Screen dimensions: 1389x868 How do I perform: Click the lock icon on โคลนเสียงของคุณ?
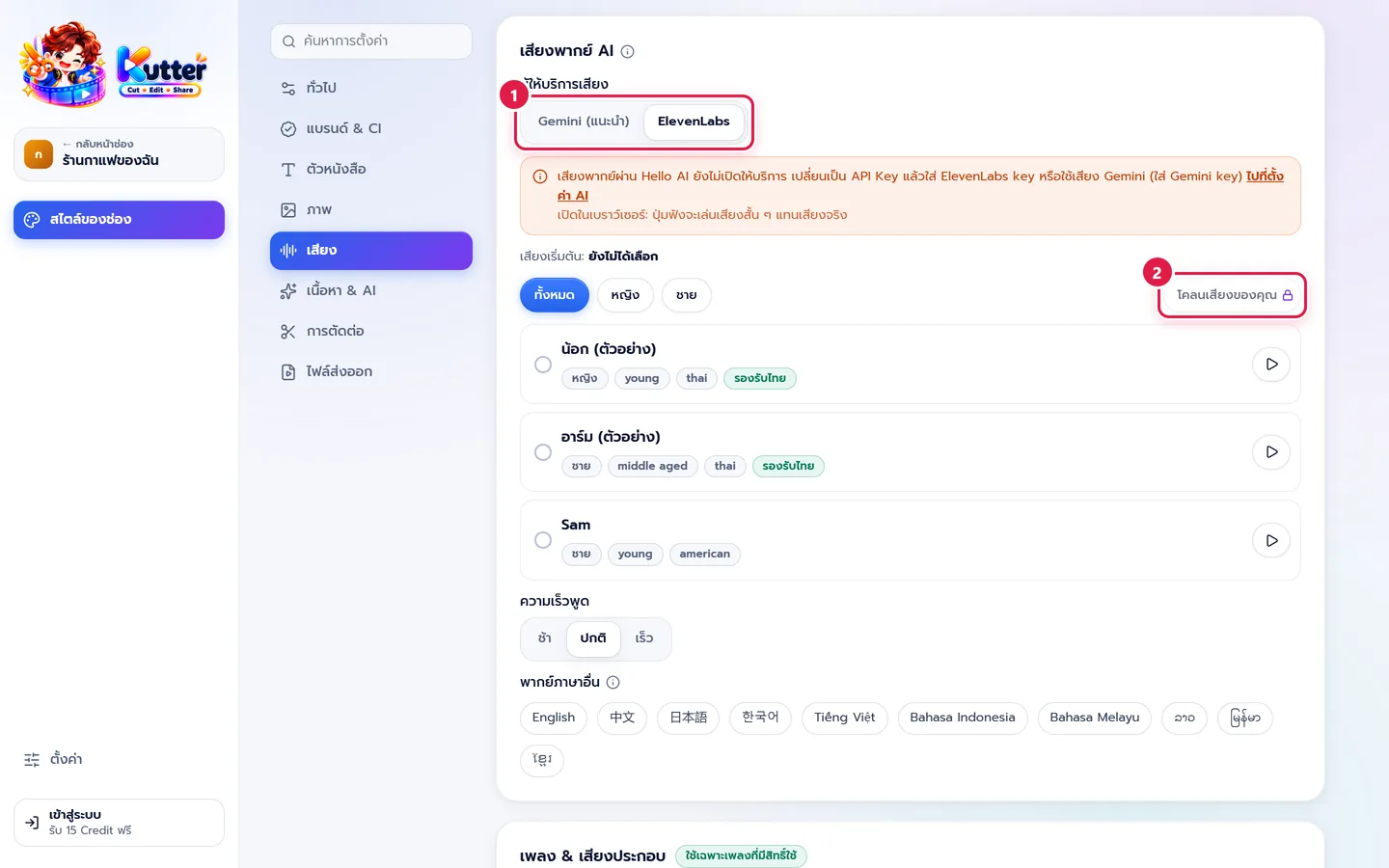[1288, 295]
